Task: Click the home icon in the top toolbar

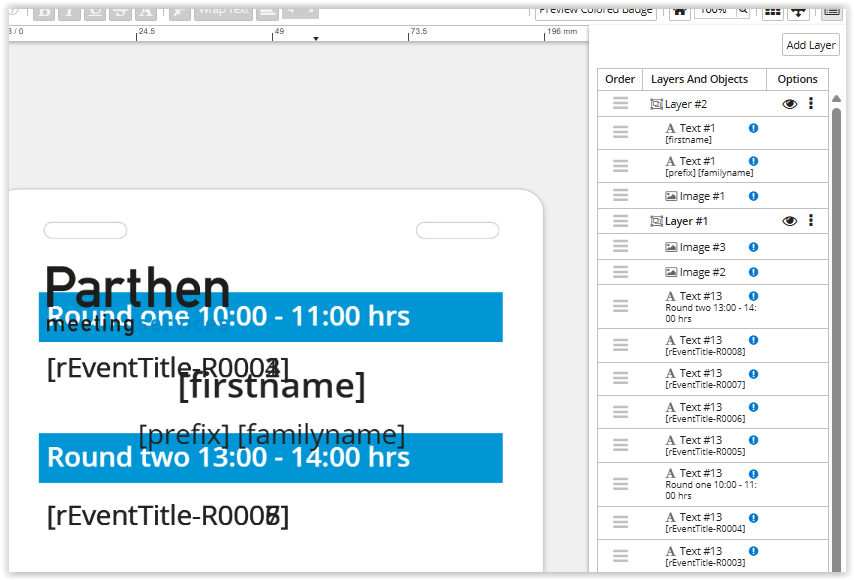Action: click(679, 10)
